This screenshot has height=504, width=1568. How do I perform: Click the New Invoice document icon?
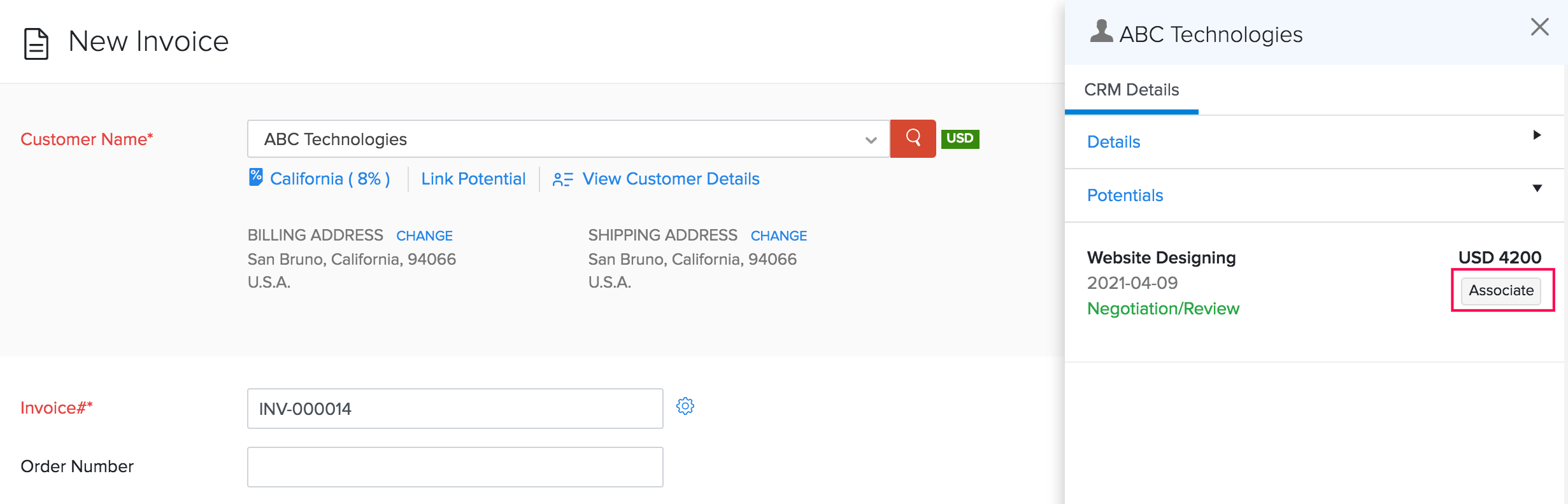pyautogui.click(x=36, y=43)
